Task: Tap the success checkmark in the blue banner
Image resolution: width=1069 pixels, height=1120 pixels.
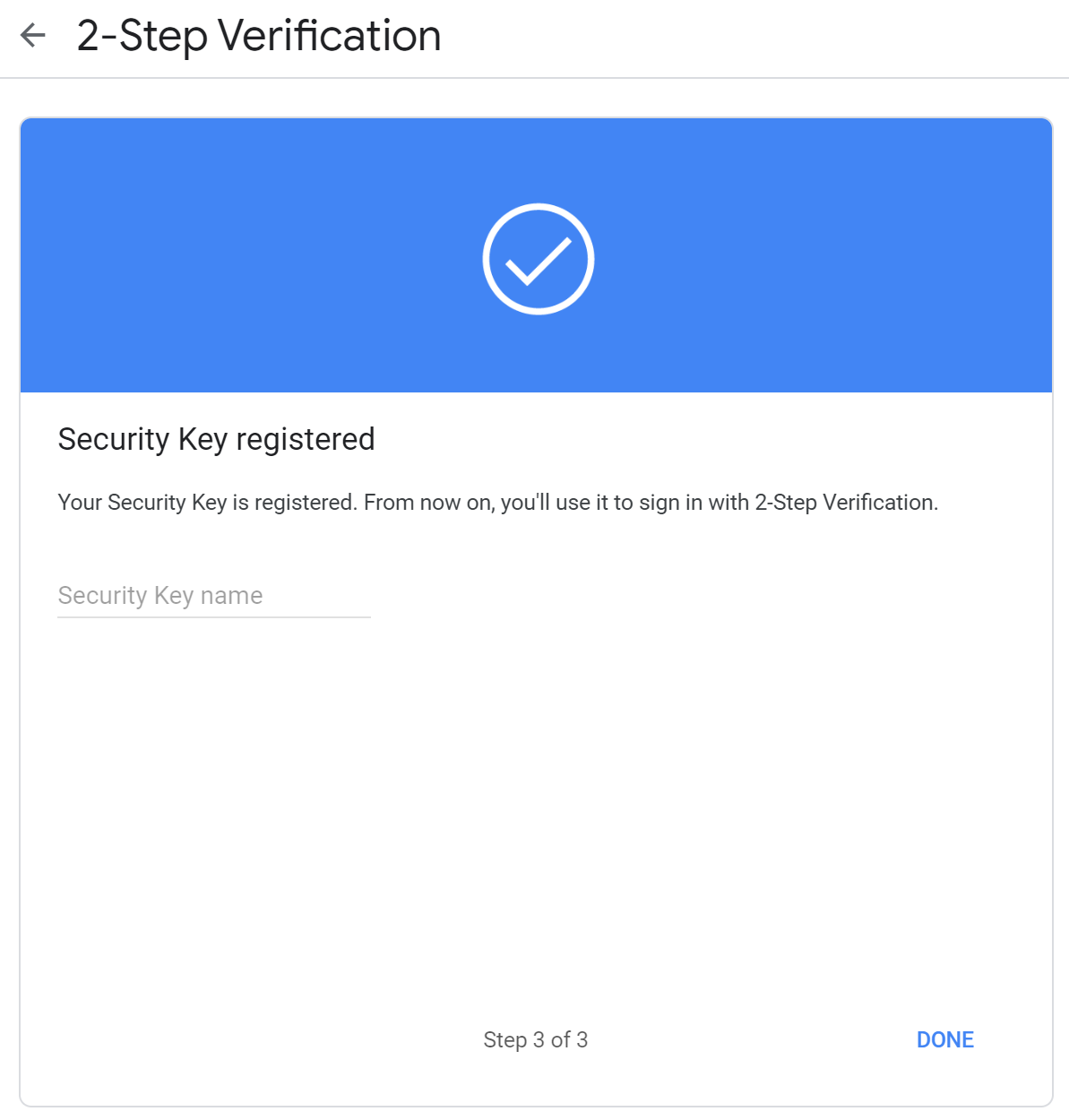Action: click(x=538, y=259)
